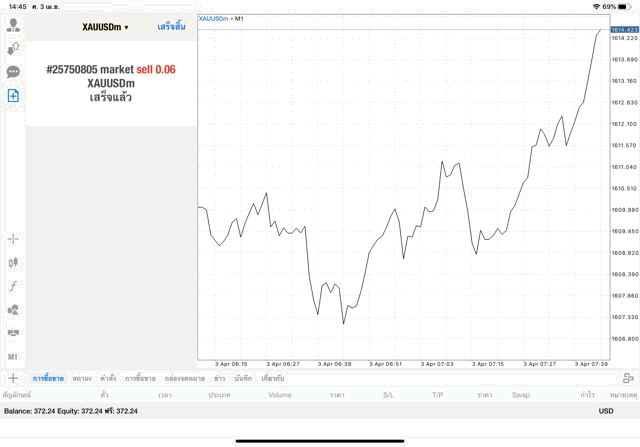Open the indicators f icon

click(x=13, y=286)
